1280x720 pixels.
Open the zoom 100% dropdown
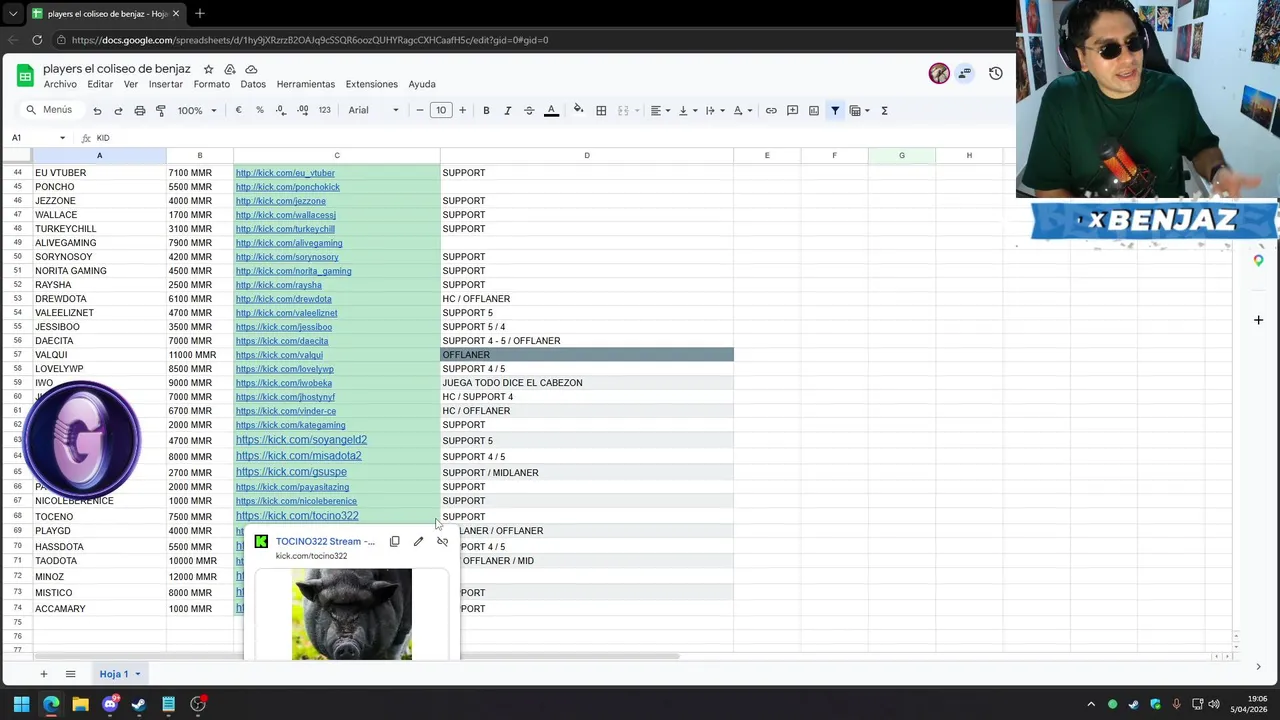click(x=197, y=111)
